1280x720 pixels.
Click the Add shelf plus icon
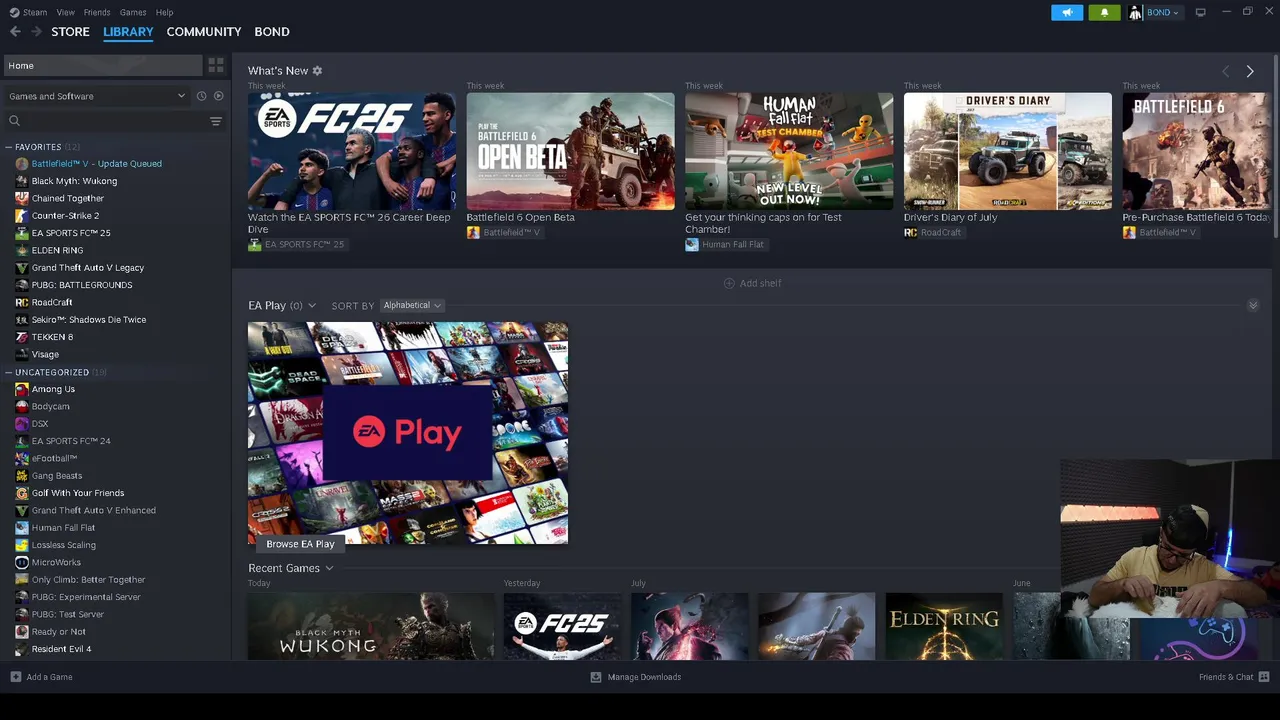[729, 283]
